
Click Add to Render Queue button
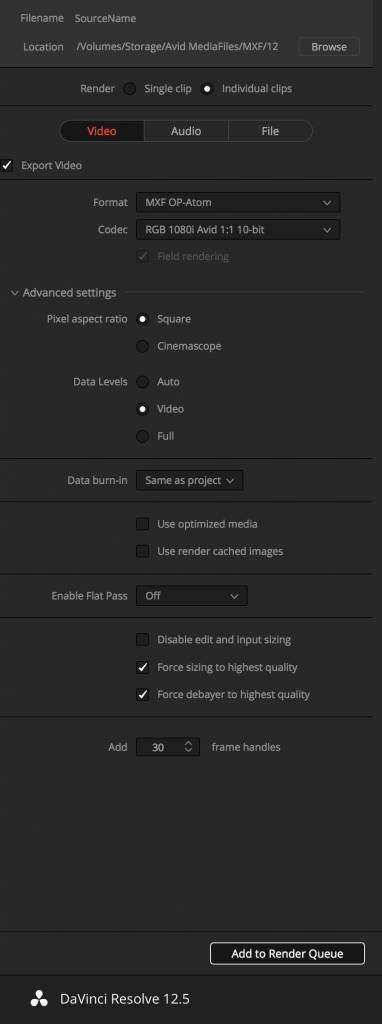tap(287, 953)
